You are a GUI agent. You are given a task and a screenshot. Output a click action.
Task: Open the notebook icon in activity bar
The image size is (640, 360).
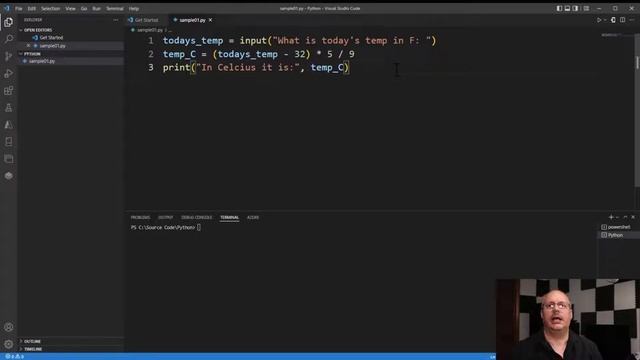coord(9,142)
